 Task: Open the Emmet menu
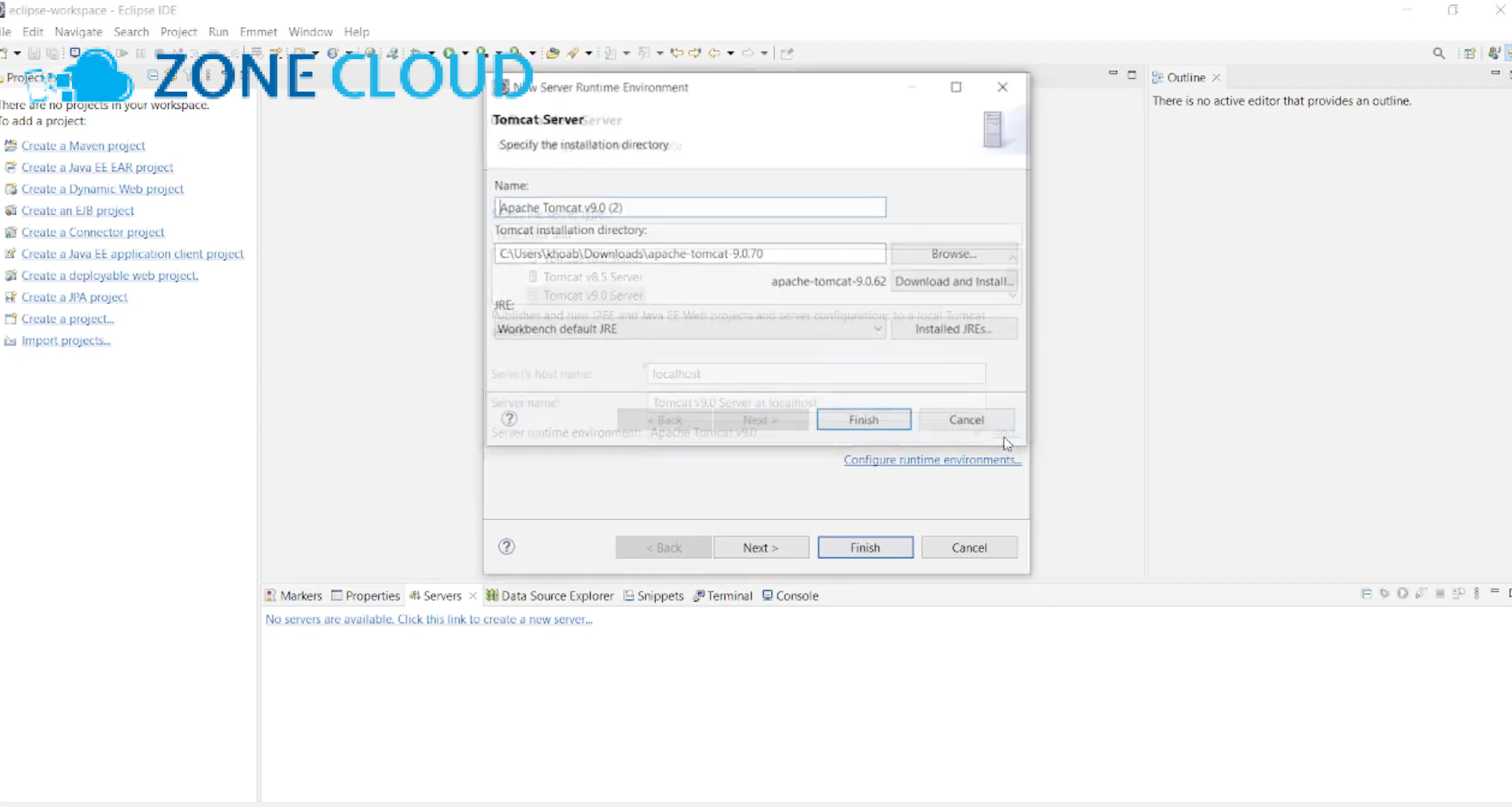[x=258, y=32]
